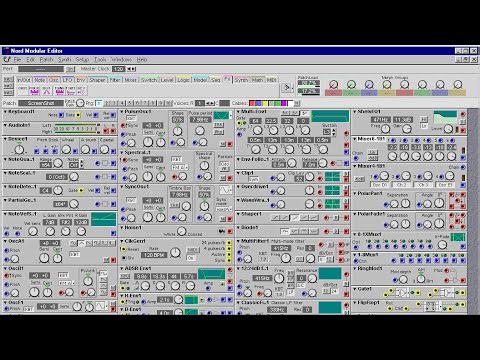This screenshot has width=480, height=360.
Task: Open the File menu
Action: click(x=17, y=59)
